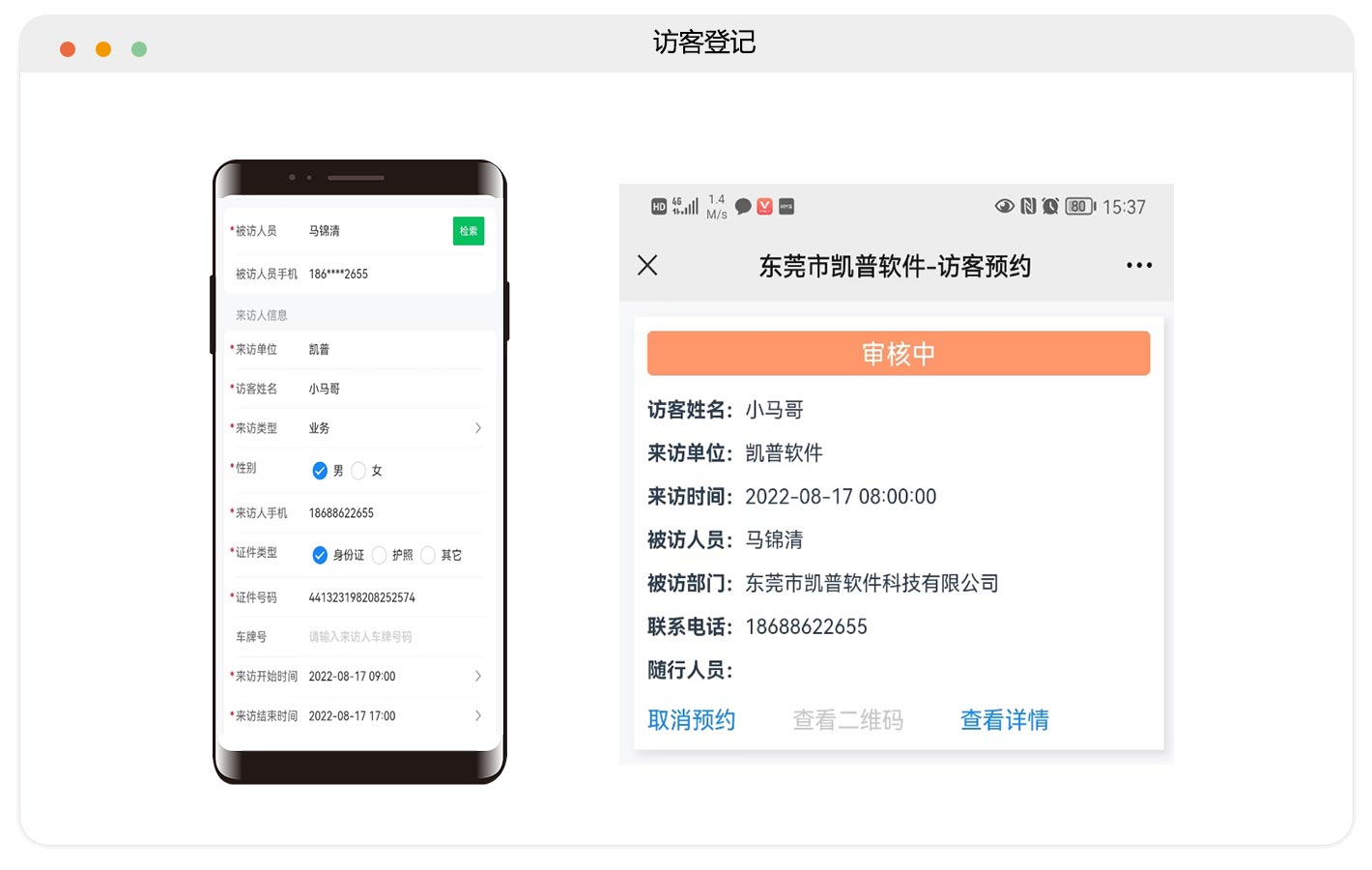
Task: Open the three-dot more options menu
Action: point(1139,266)
